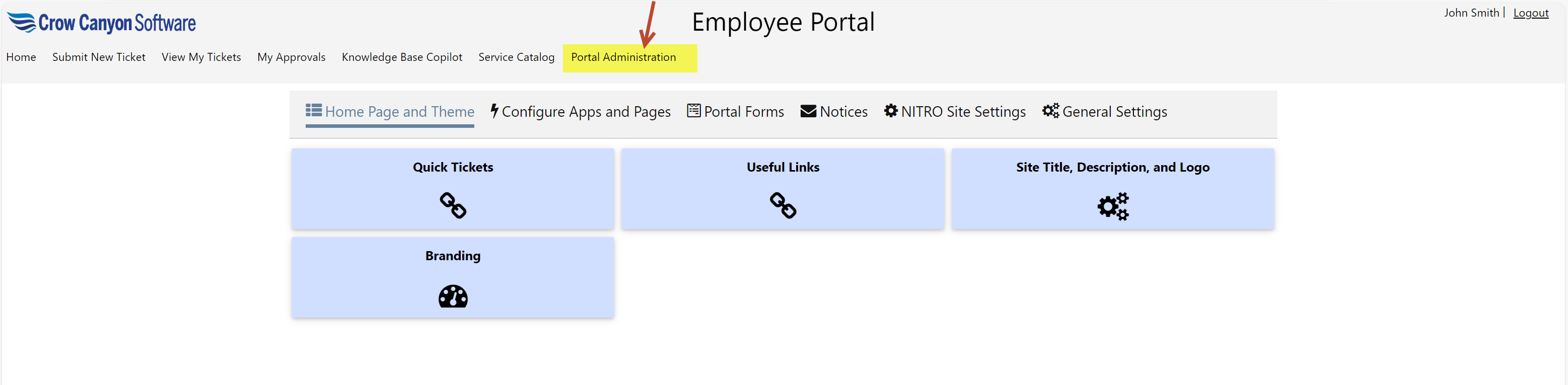Image resolution: width=1568 pixels, height=385 pixels.
Task: Go to the Home navigation link
Action: click(21, 57)
